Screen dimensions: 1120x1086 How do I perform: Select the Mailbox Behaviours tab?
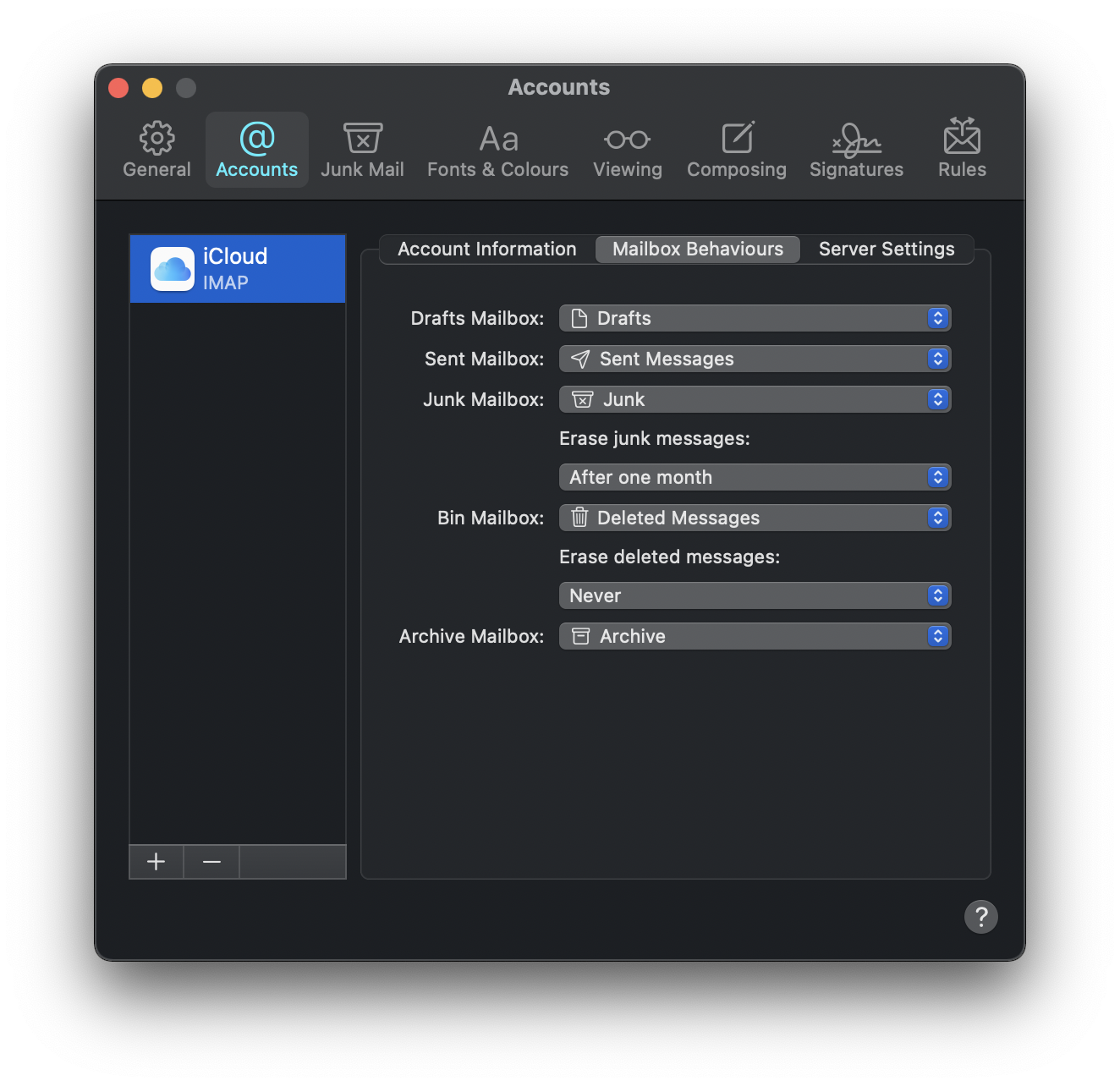[x=697, y=249]
